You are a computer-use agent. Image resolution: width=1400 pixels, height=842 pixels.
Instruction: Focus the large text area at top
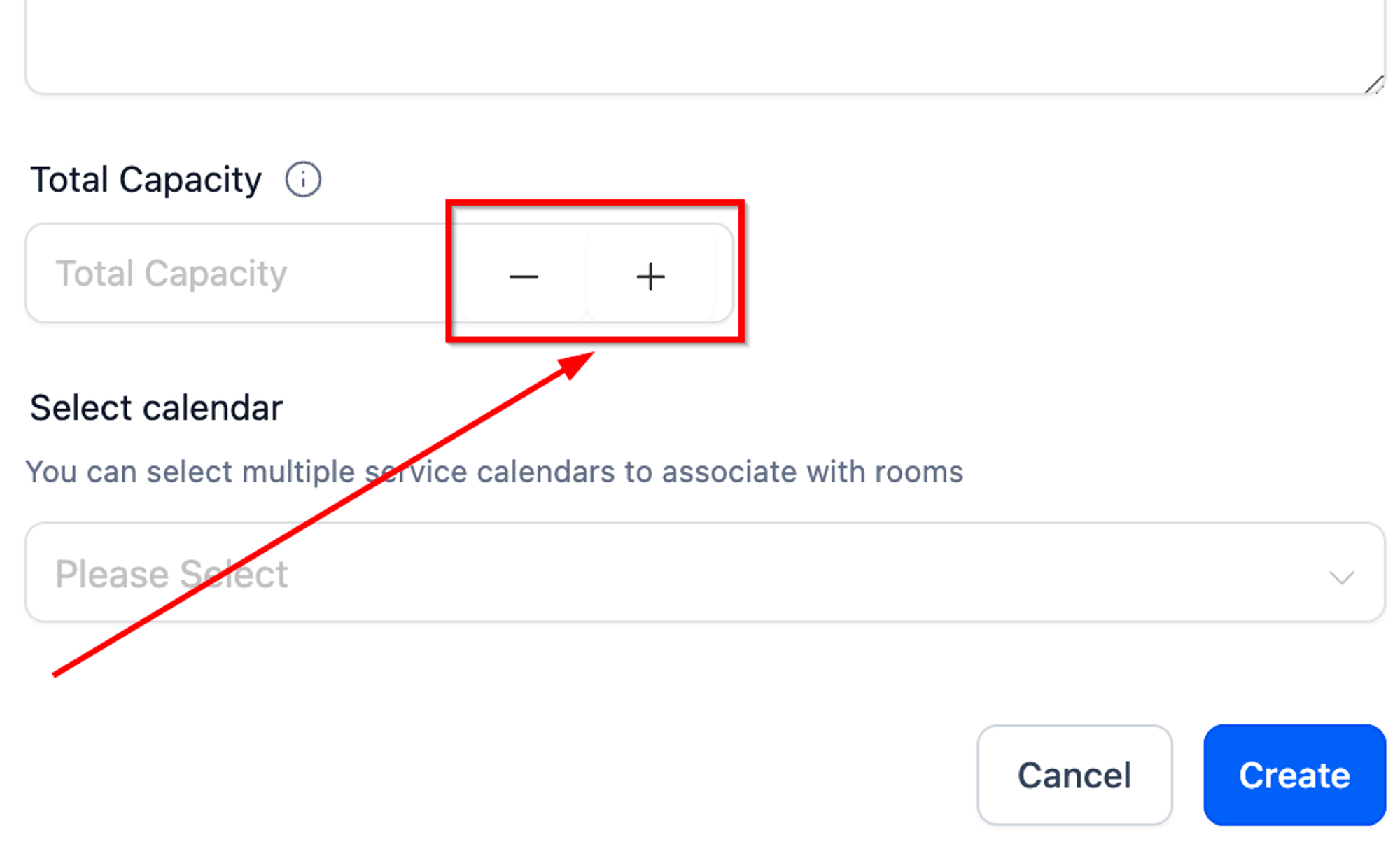[x=705, y=45]
